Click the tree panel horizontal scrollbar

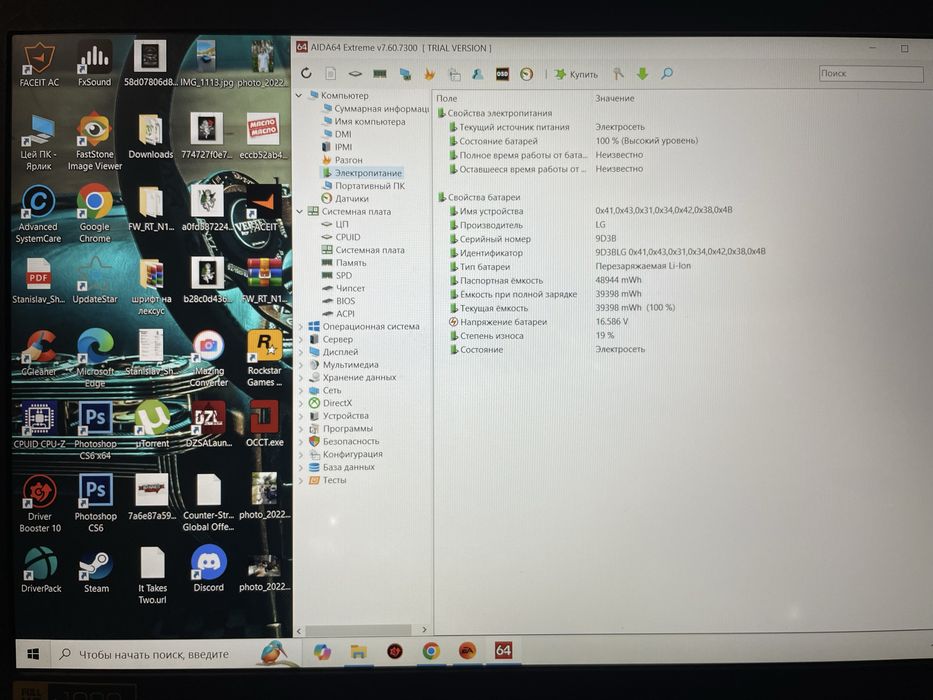358,630
